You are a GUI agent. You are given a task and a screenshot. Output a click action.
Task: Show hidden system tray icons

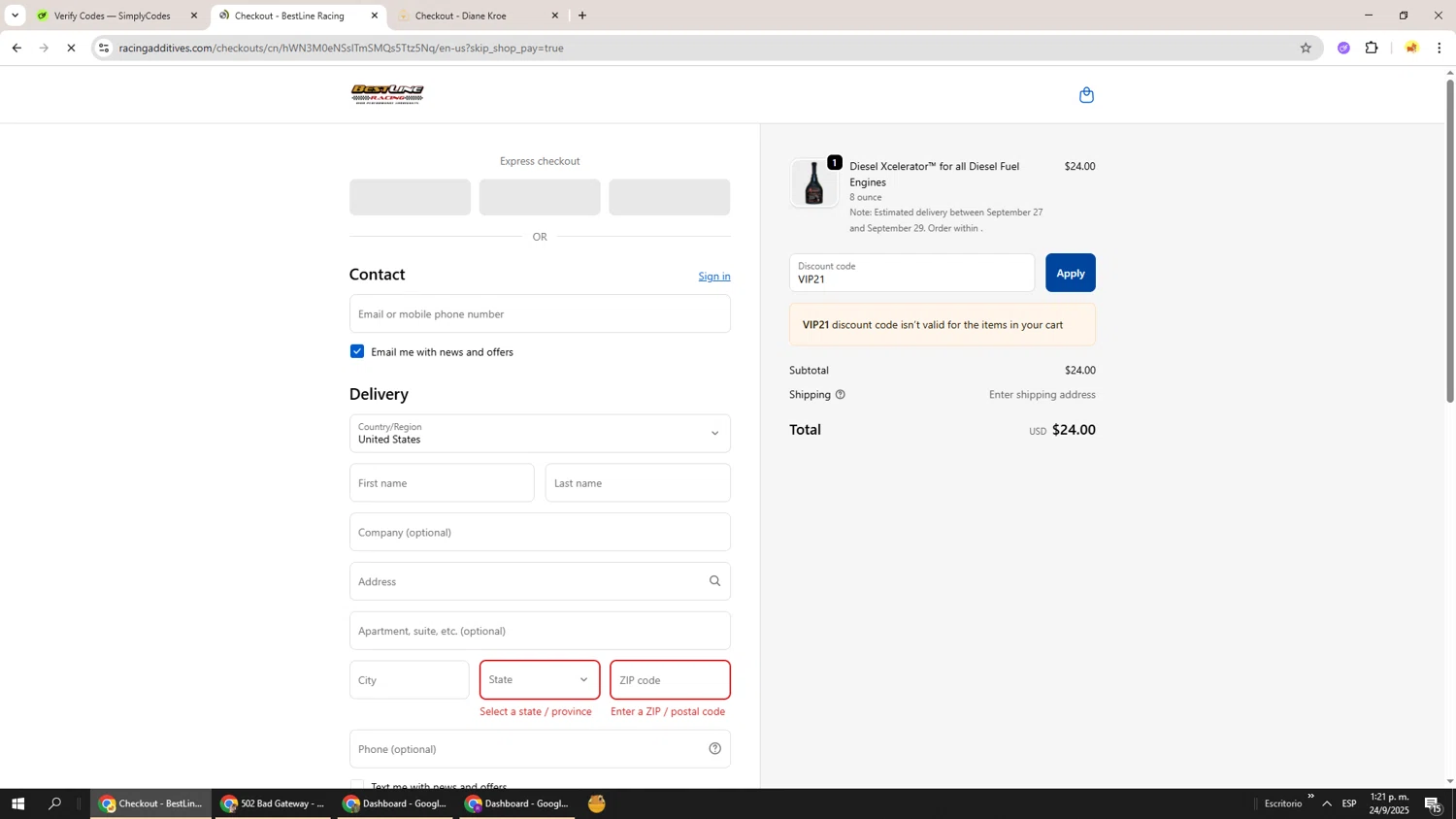(1326, 803)
